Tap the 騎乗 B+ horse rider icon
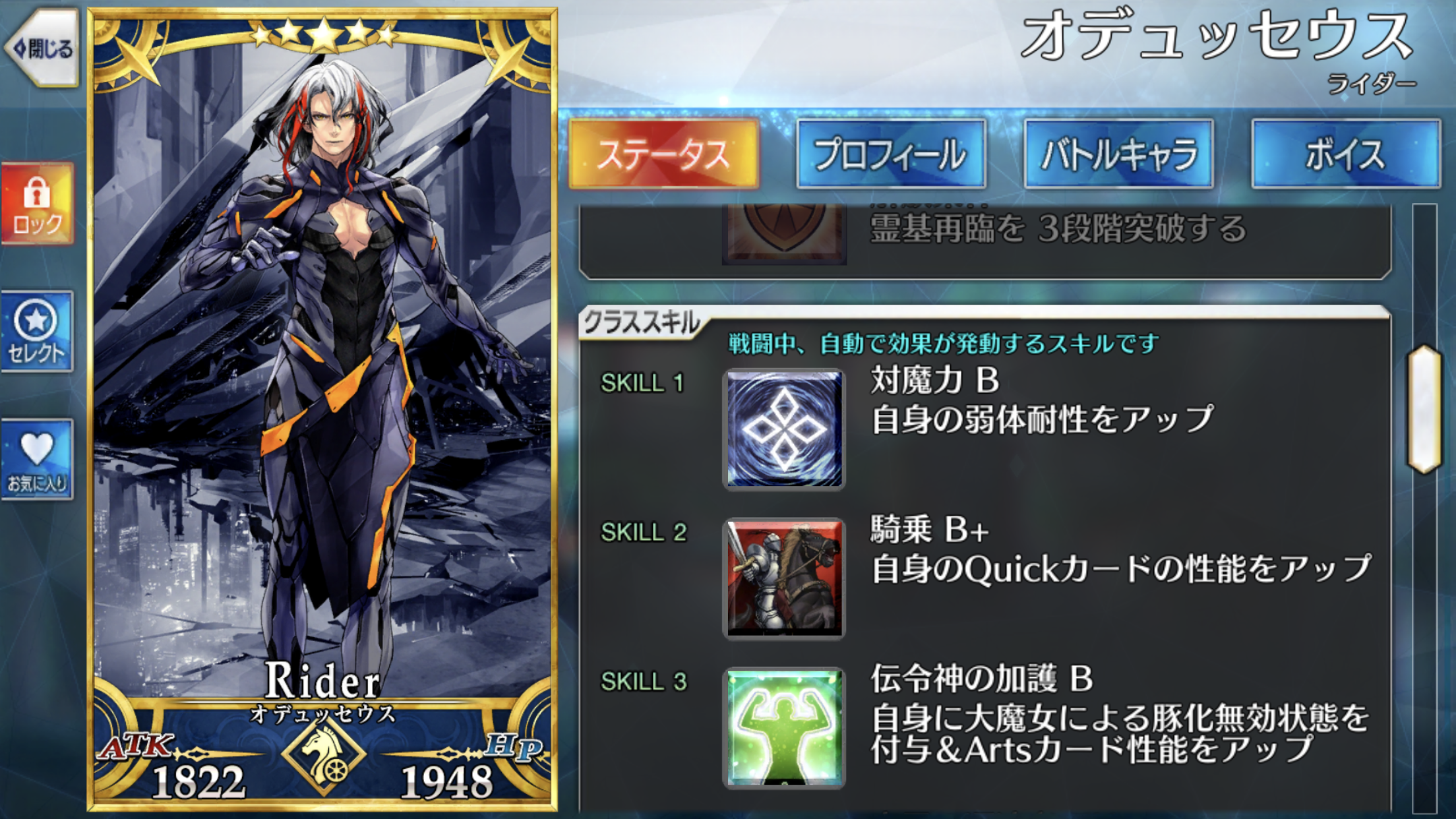The height and width of the screenshot is (819, 1456). point(784,578)
